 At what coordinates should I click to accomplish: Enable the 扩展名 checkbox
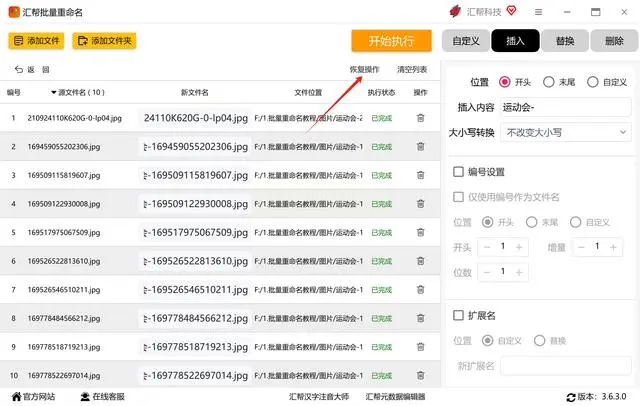click(x=458, y=315)
